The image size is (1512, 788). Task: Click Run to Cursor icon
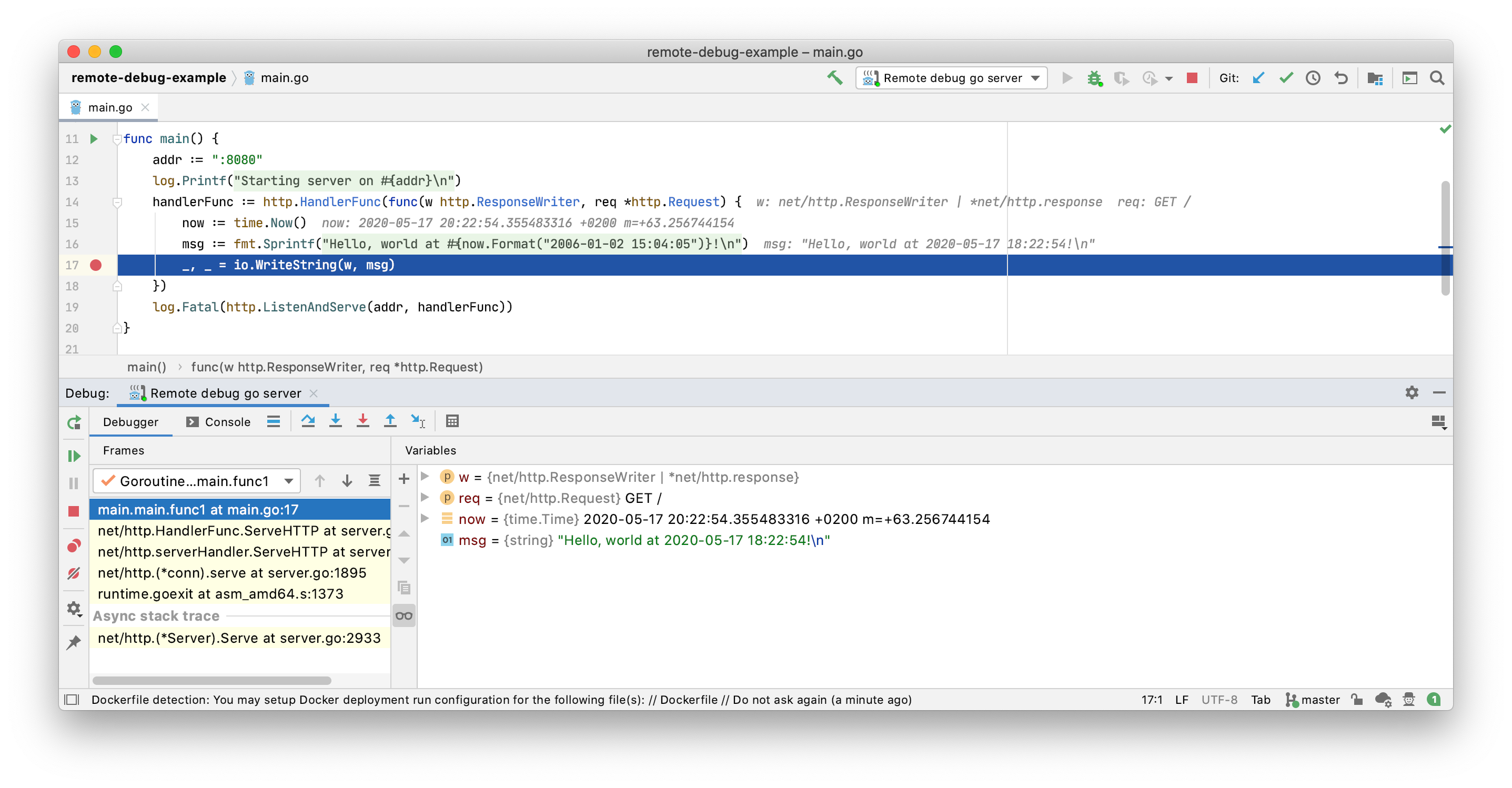[418, 421]
